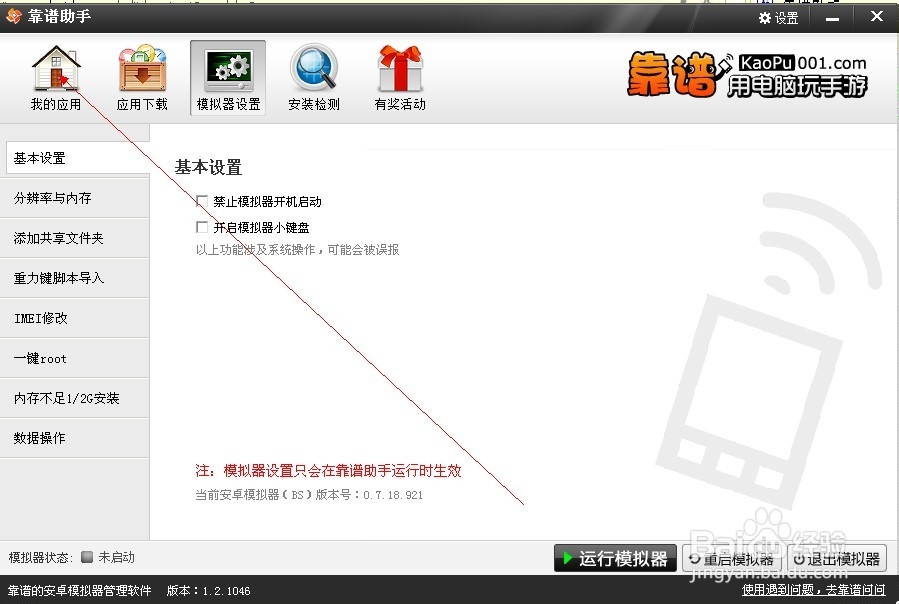Open 添加共享文件夹 settings tab
The width and height of the screenshot is (899, 604).
75,238
